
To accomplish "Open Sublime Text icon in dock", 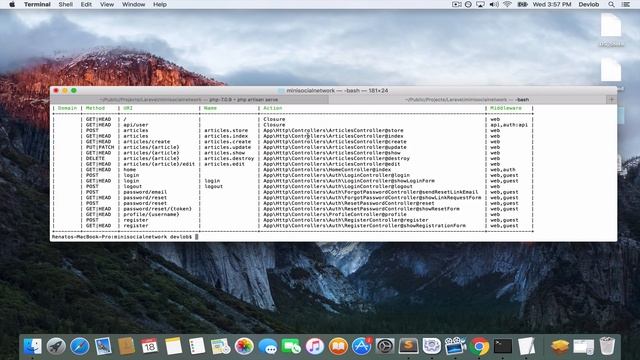I will tap(409, 347).
